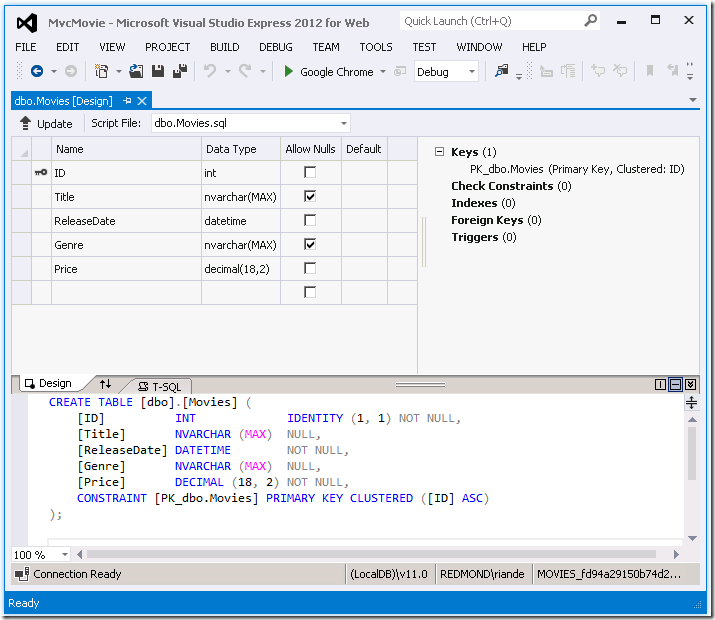Click the collapse pane chevron icon
The height and width of the screenshot is (620, 715).
[x=691, y=384]
